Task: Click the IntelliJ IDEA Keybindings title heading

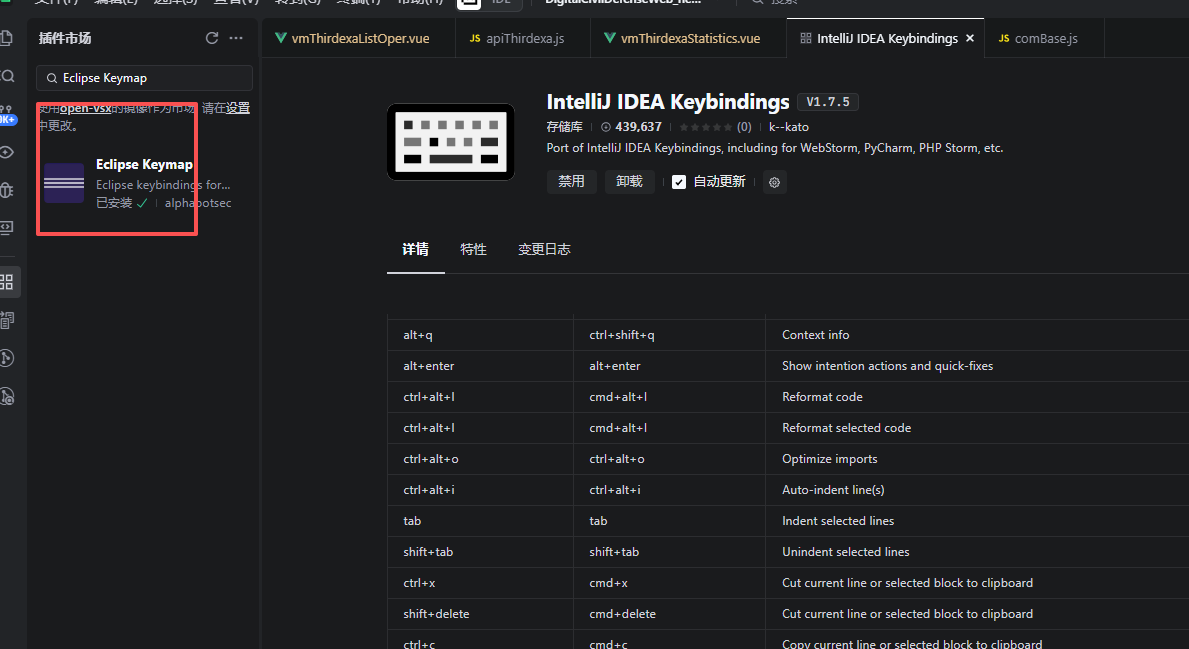Action: 668,102
